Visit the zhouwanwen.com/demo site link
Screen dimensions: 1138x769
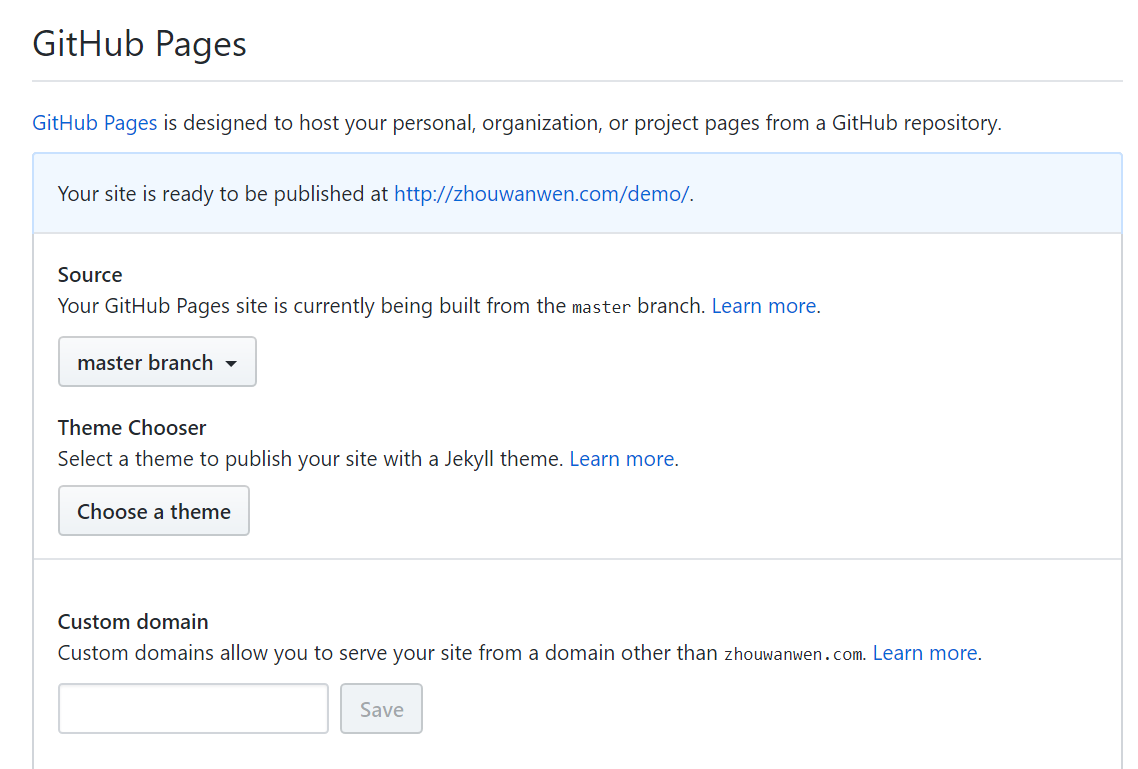coord(541,194)
